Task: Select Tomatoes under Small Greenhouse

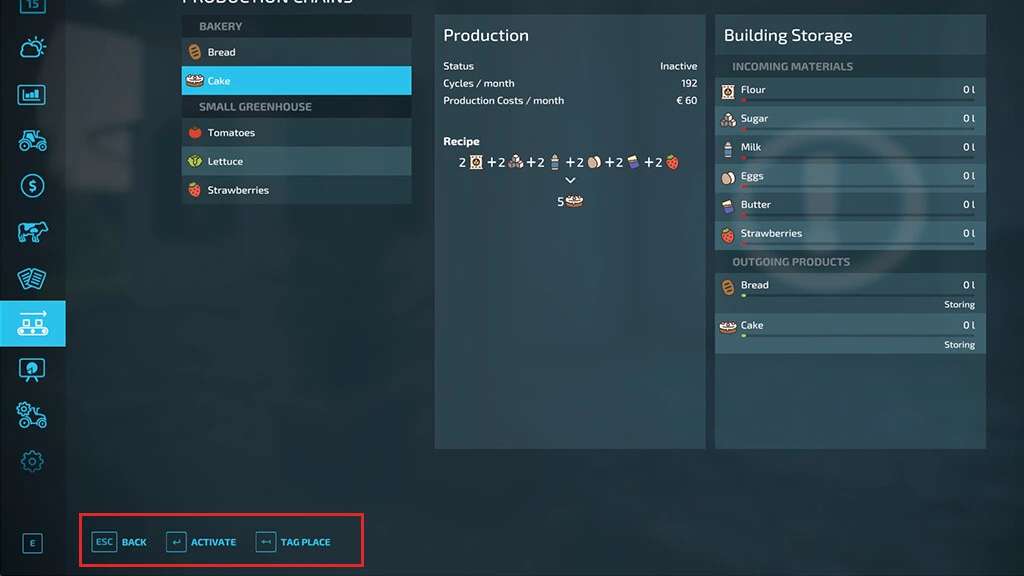Action: pos(296,133)
